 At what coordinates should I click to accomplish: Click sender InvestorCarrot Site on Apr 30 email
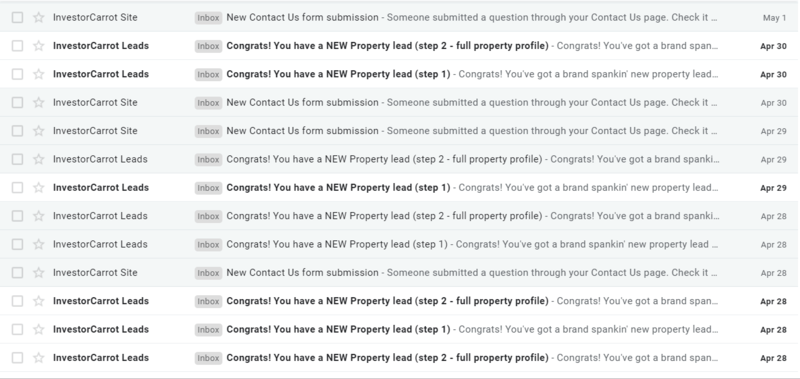tap(95, 103)
